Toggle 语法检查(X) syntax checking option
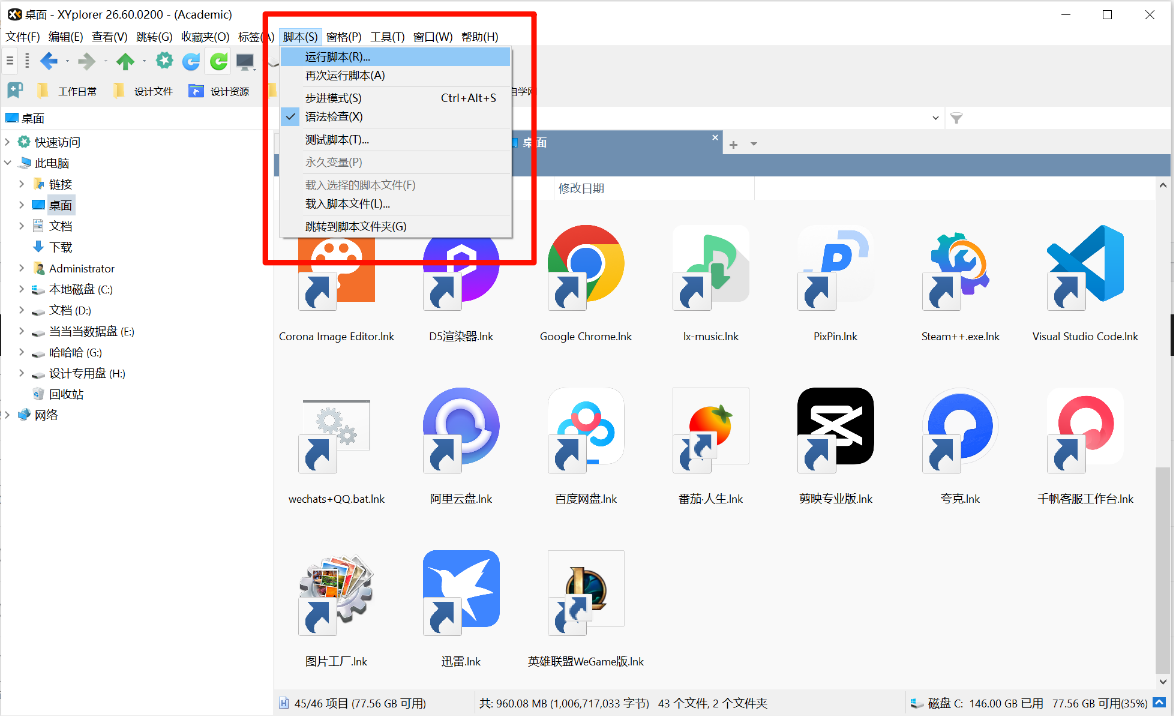 (395, 117)
